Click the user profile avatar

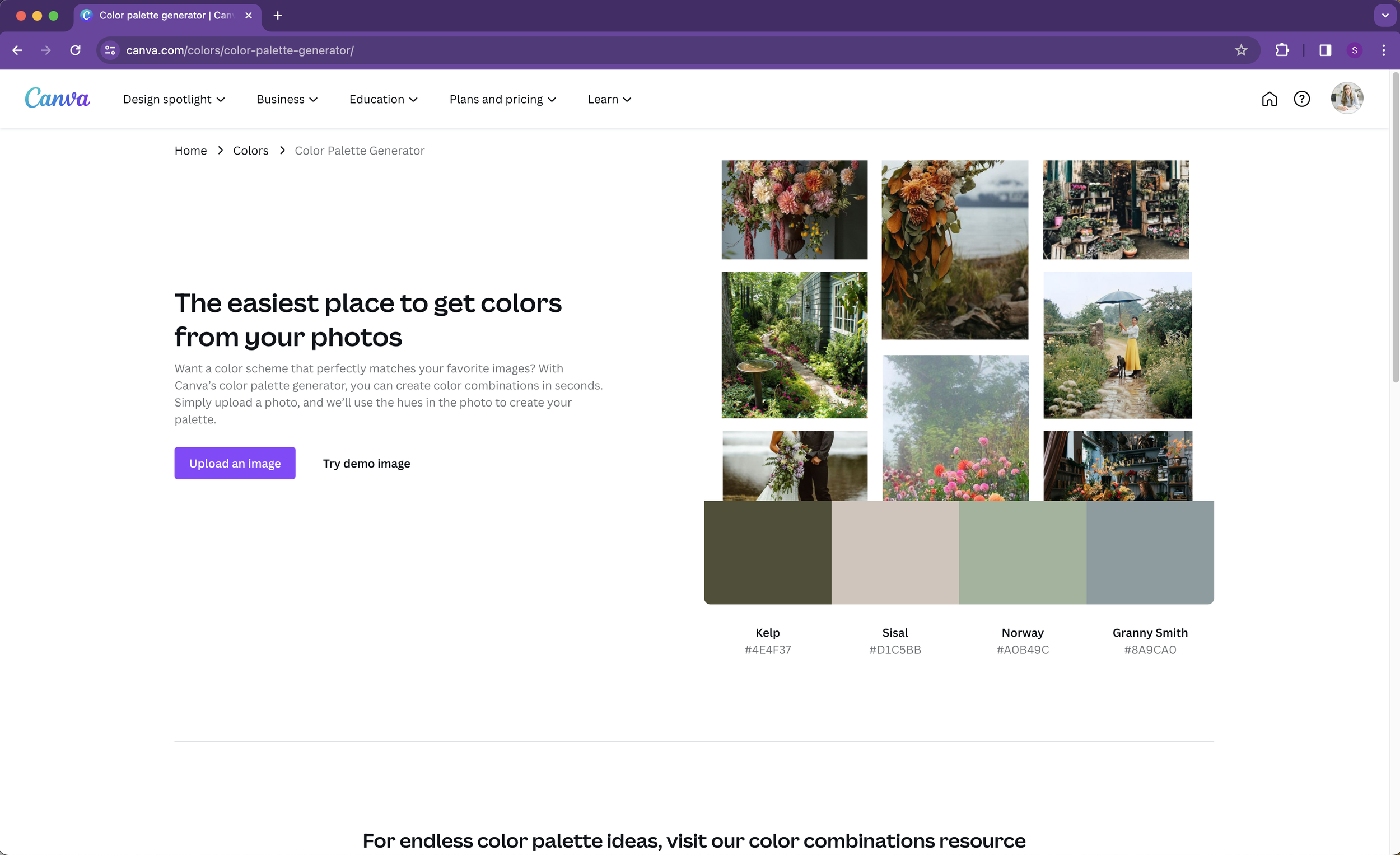[x=1346, y=98]
